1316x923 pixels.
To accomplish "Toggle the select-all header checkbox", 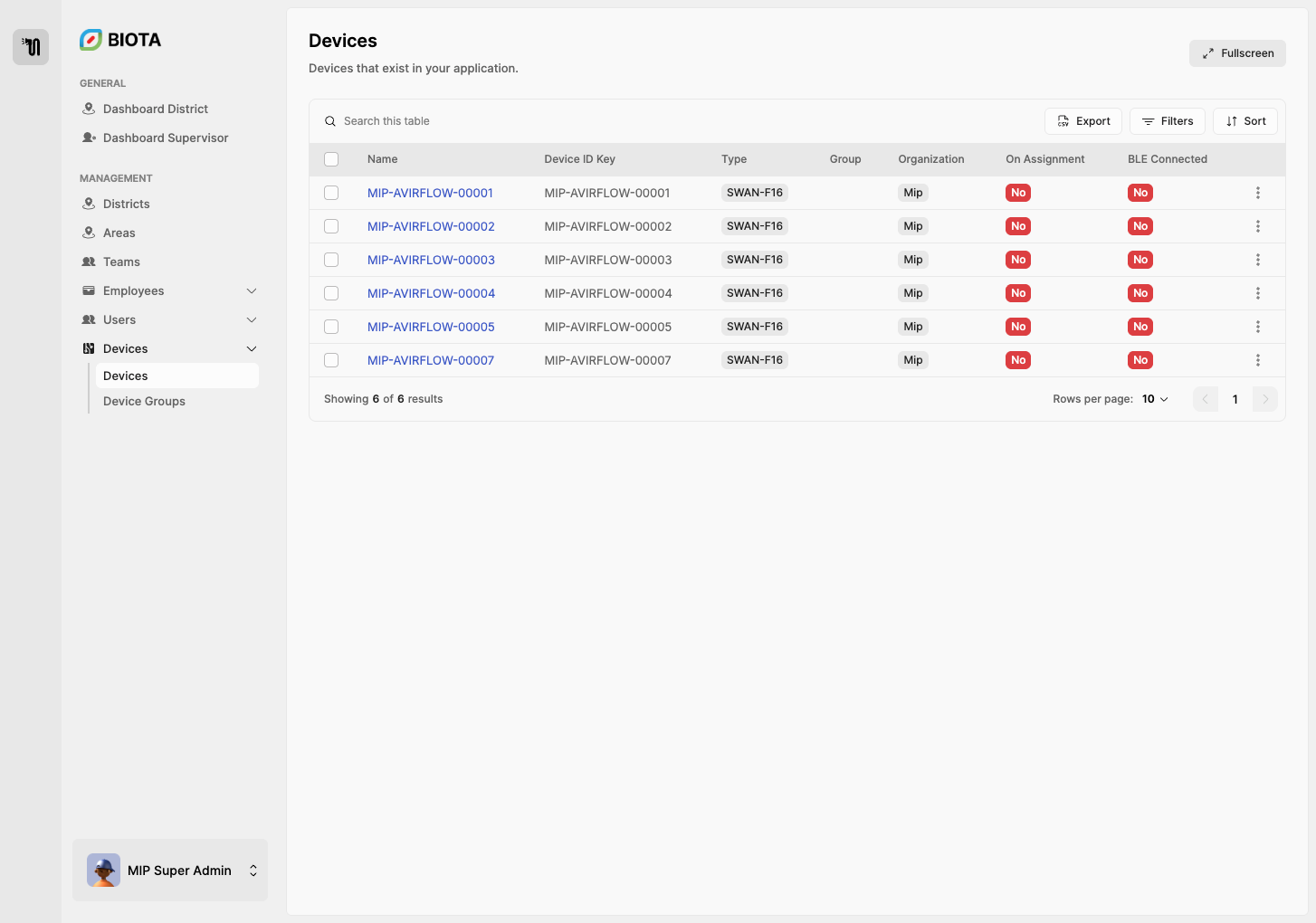I will [331, 159].
